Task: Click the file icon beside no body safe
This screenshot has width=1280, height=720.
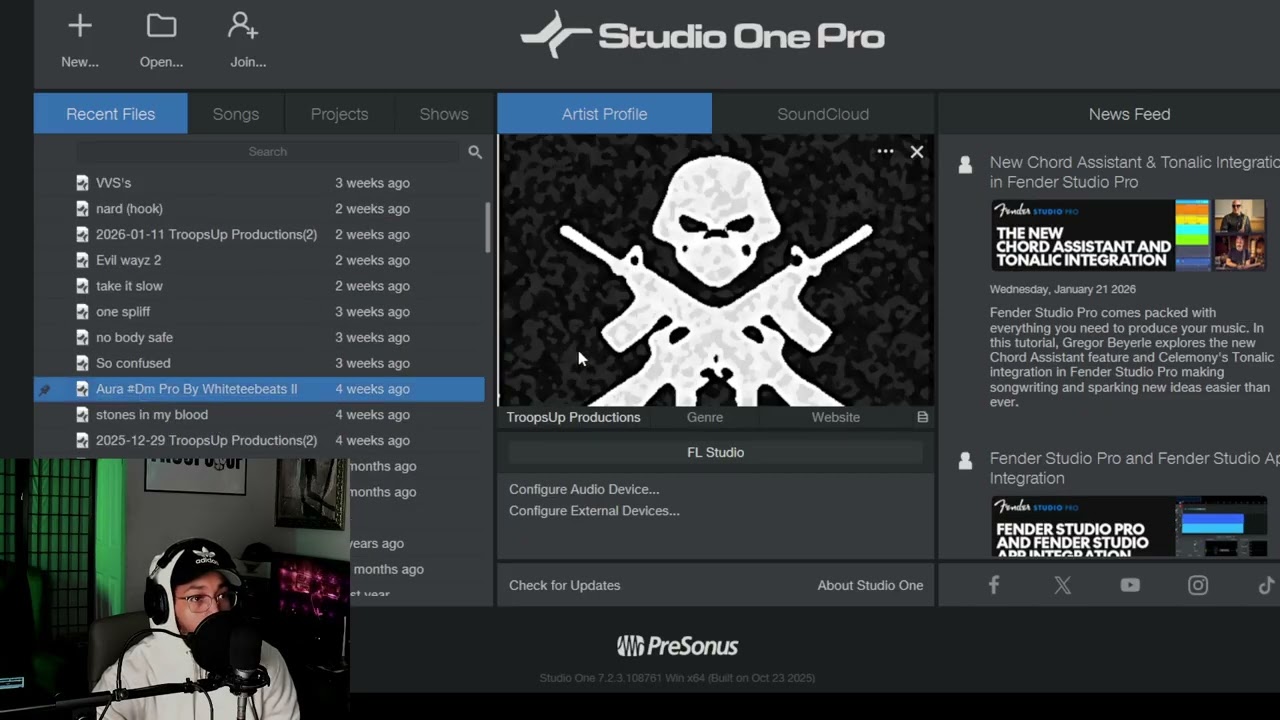Action: coord(83,338)
